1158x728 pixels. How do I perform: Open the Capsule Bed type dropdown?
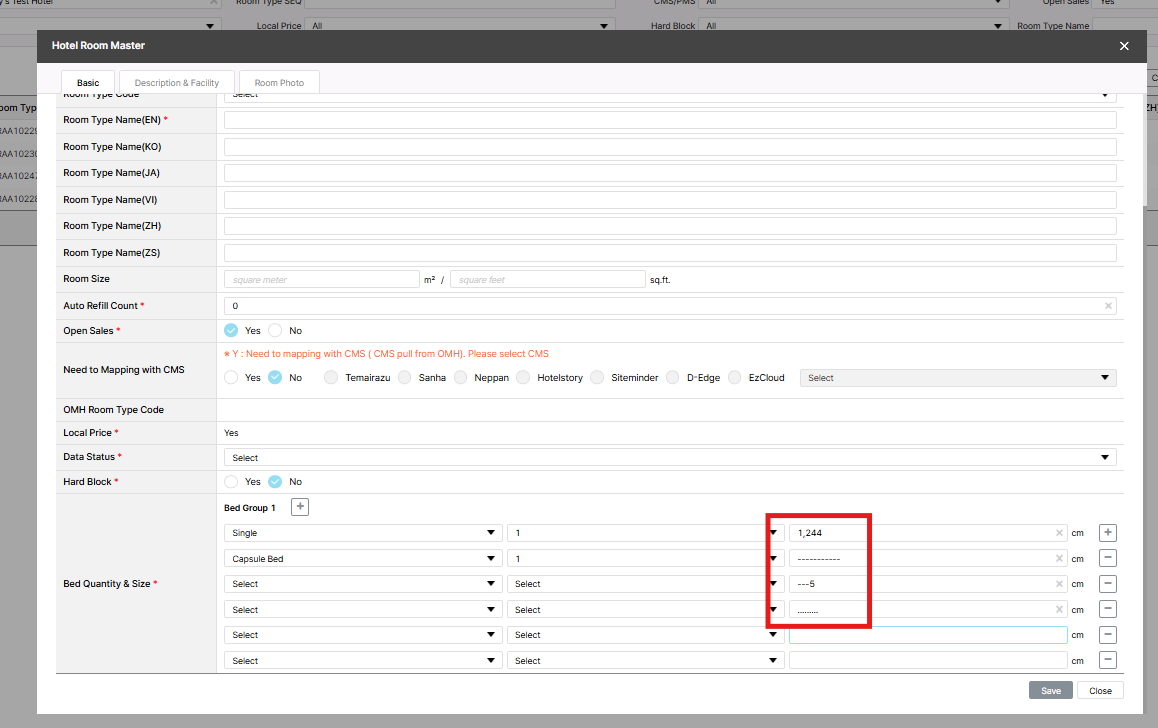[x=363, y=558]
